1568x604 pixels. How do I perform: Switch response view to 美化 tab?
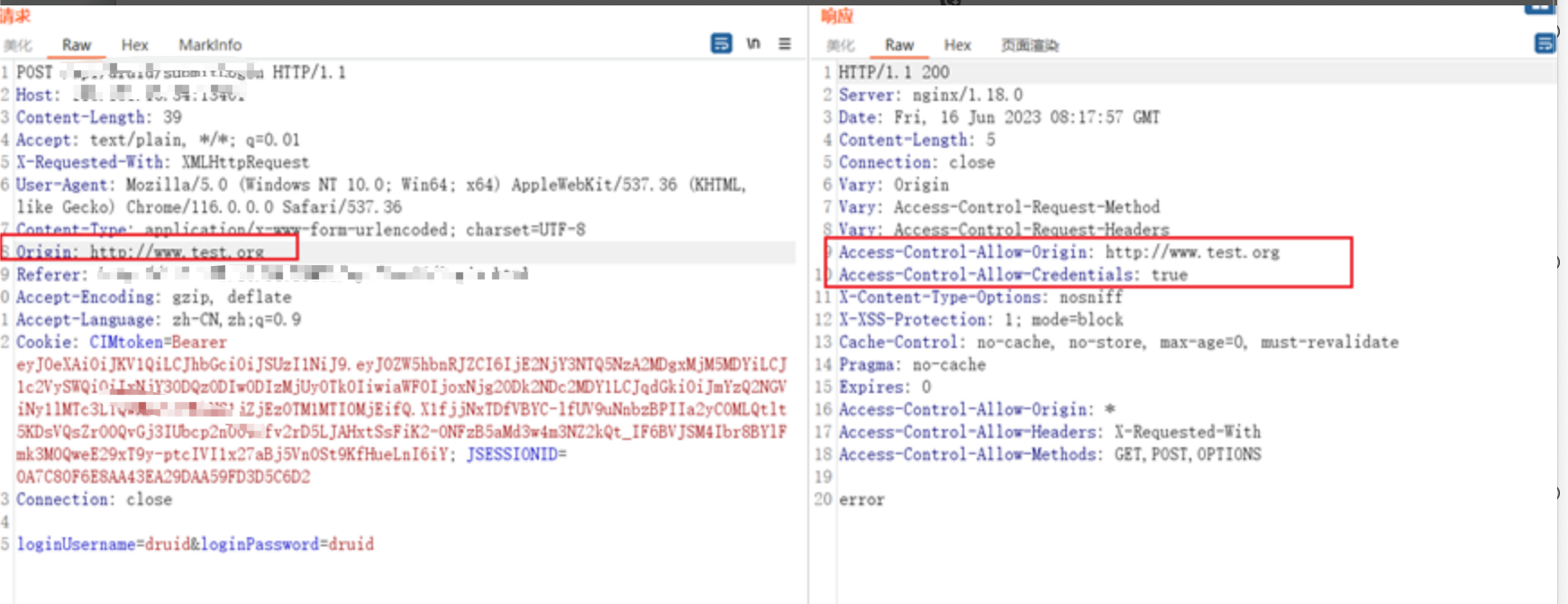pos(840,45)
